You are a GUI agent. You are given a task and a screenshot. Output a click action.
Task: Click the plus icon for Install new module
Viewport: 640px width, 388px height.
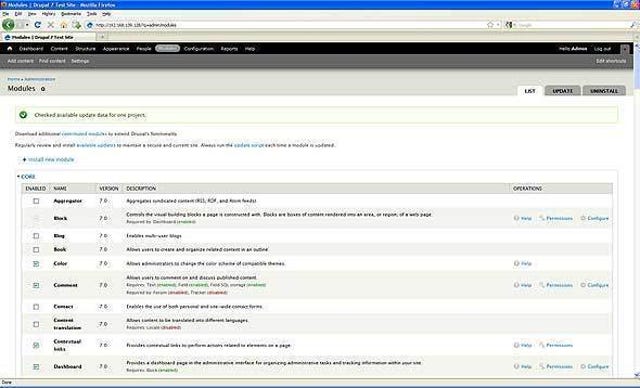(24, 160)
